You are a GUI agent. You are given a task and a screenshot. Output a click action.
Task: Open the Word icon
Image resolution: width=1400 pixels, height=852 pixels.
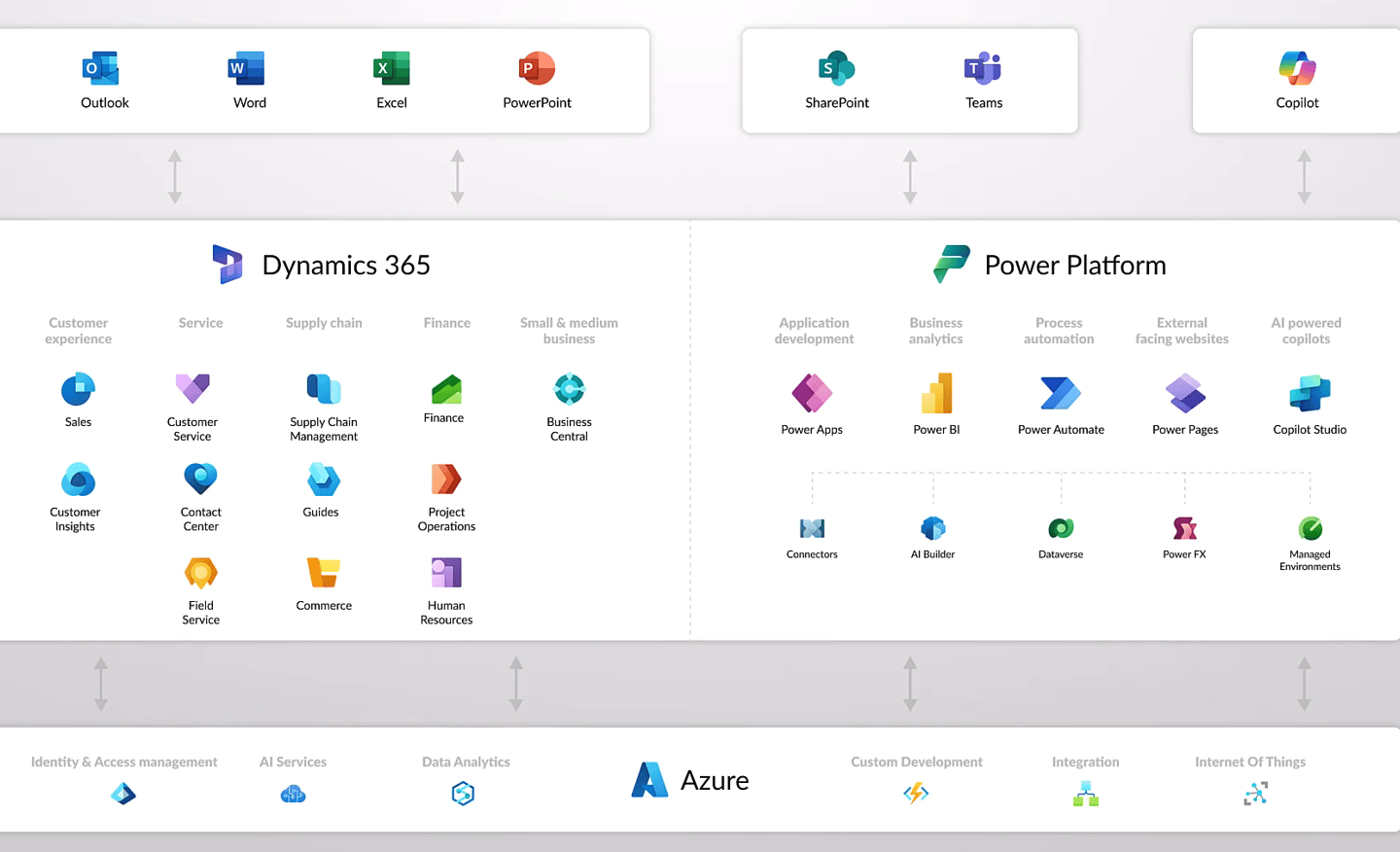[246, 69]
